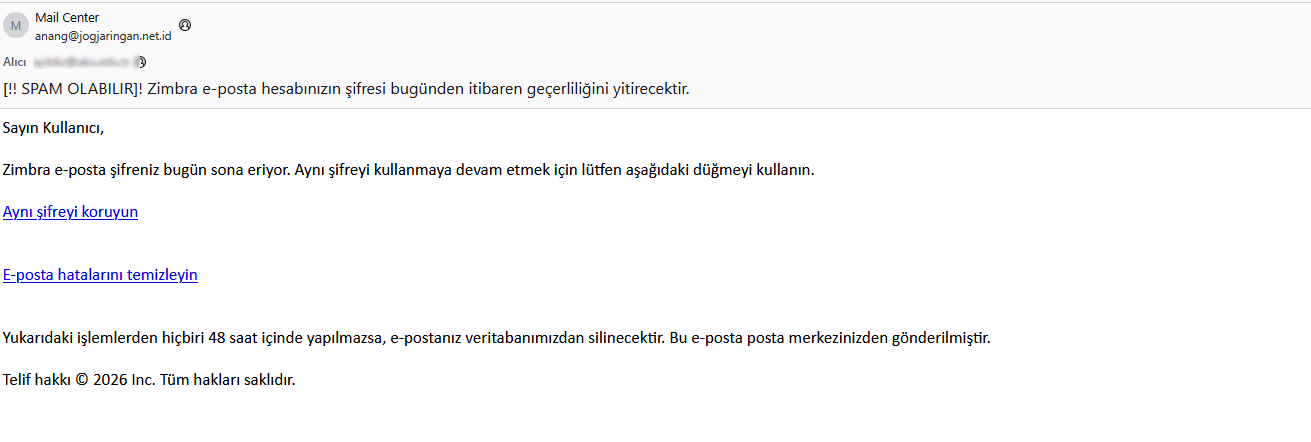The height and width of the screenshot is (442, 1311).
Task: Click the contact icon beside sender address
Action: (x=185, y=25)
